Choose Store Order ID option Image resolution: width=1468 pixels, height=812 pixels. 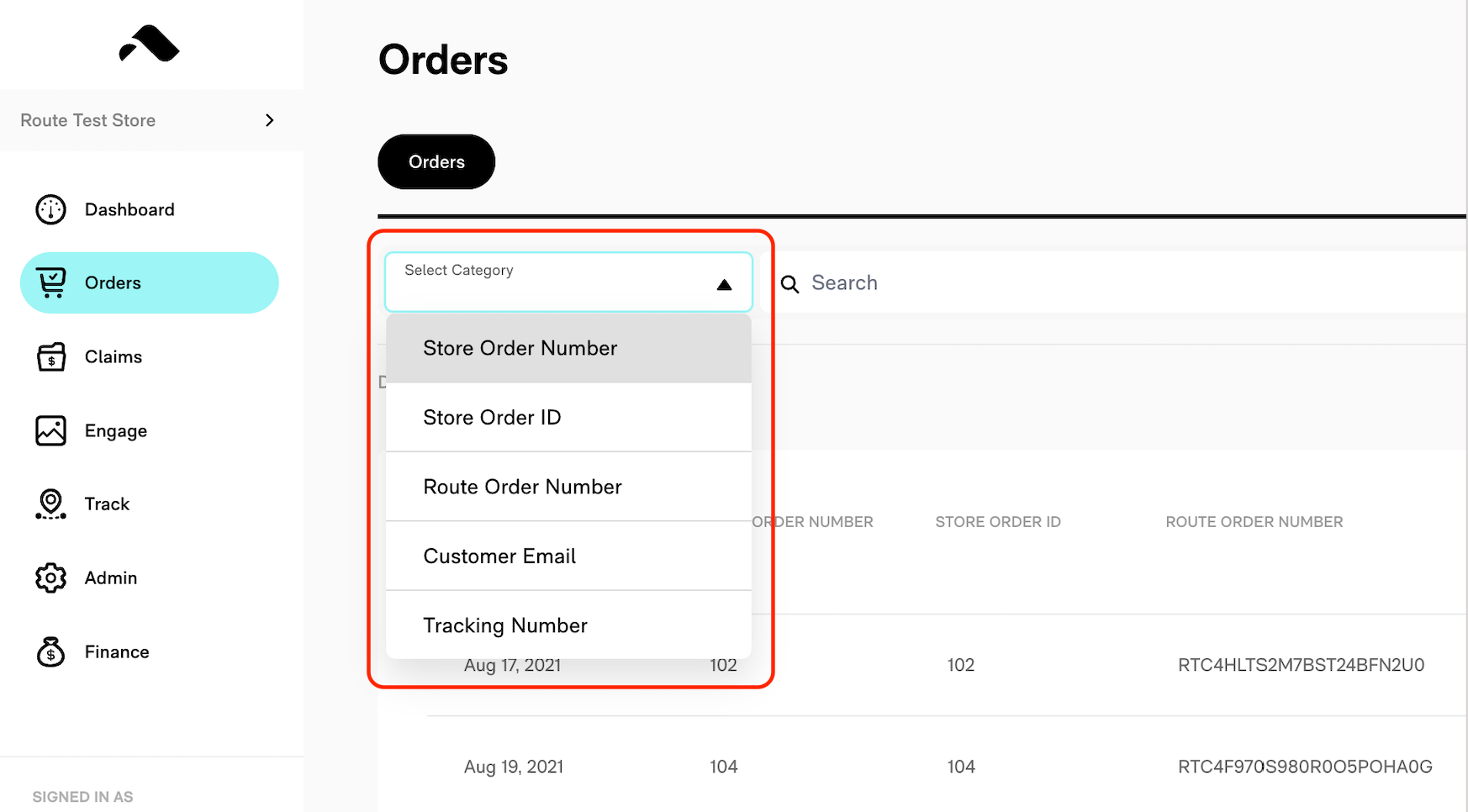(568, 418)
